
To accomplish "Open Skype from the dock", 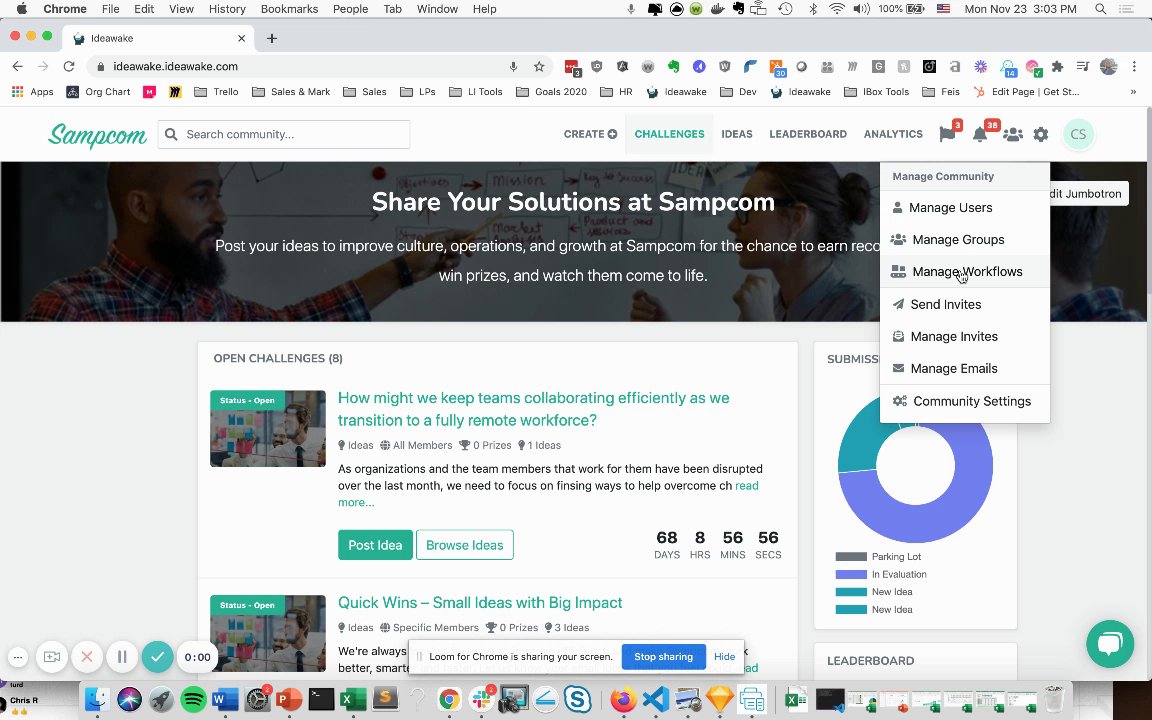I will pos(577,699).
